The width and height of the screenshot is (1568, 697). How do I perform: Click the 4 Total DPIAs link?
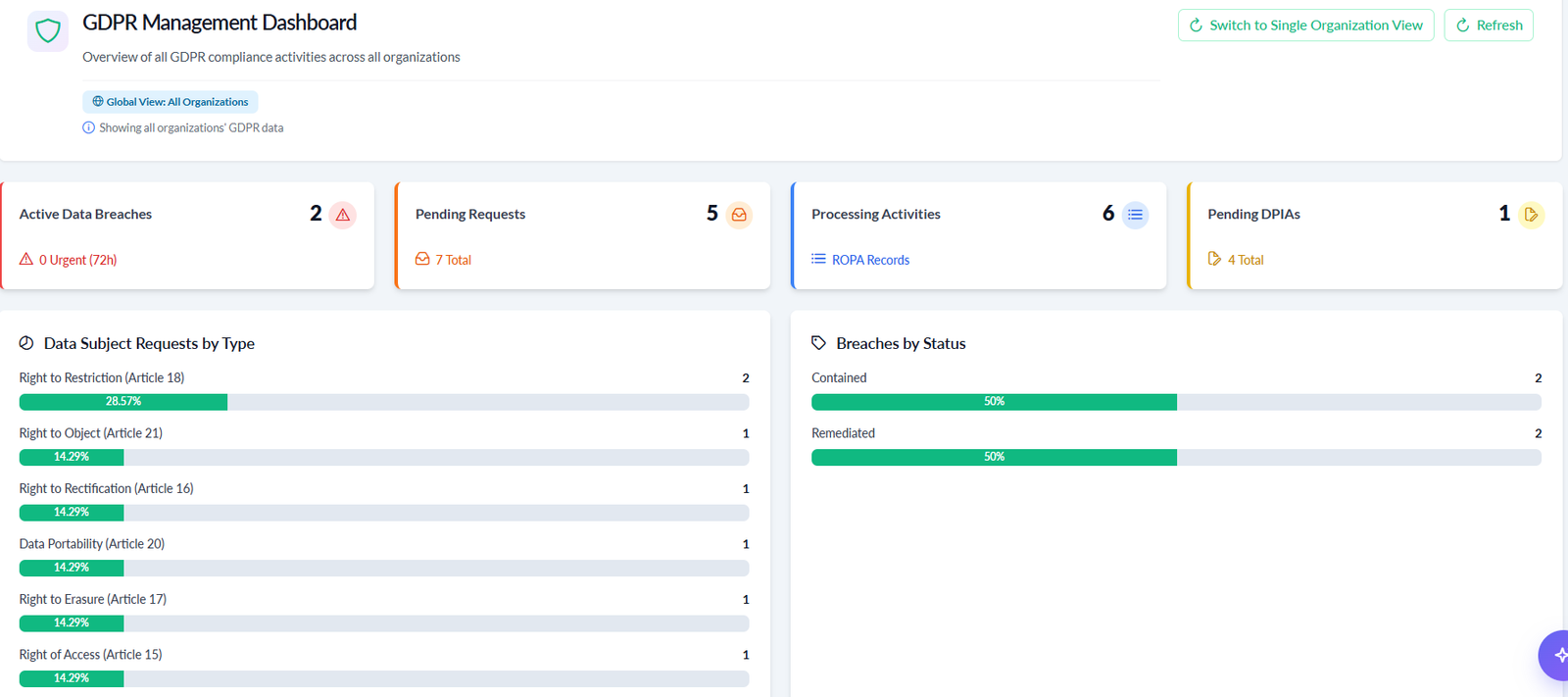point(1246,260)
